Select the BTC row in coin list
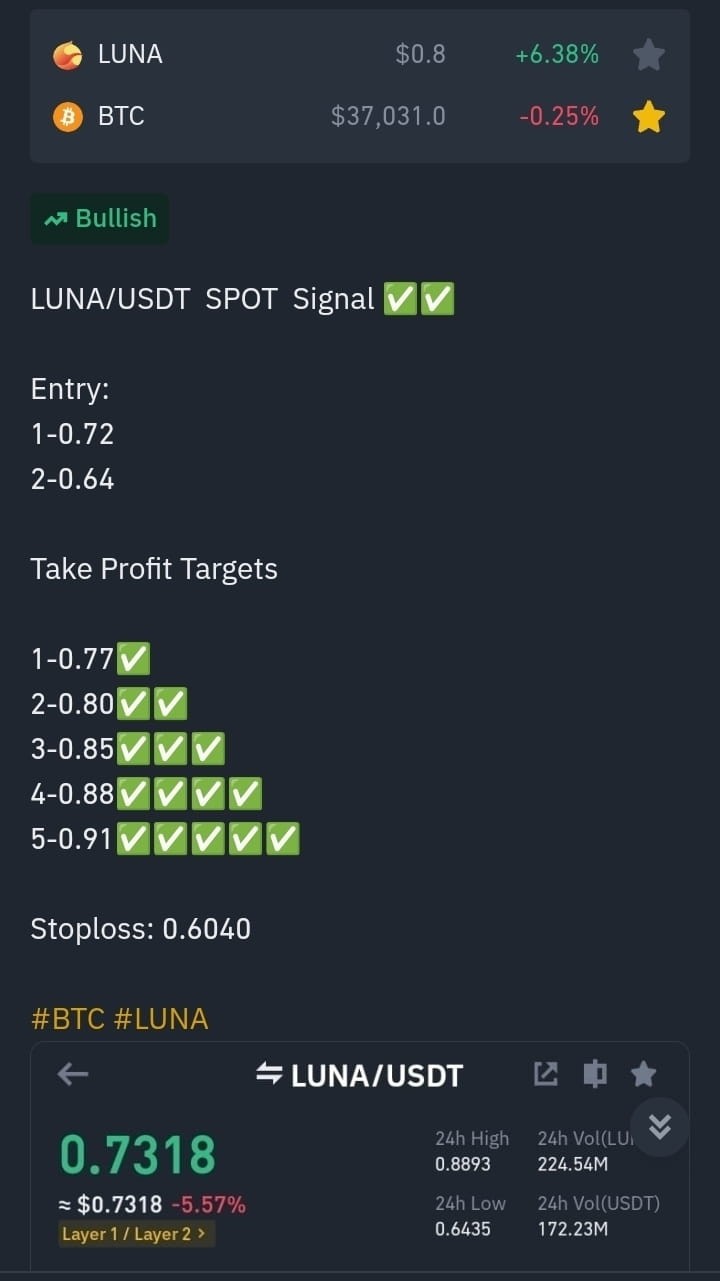 point(360,117)
